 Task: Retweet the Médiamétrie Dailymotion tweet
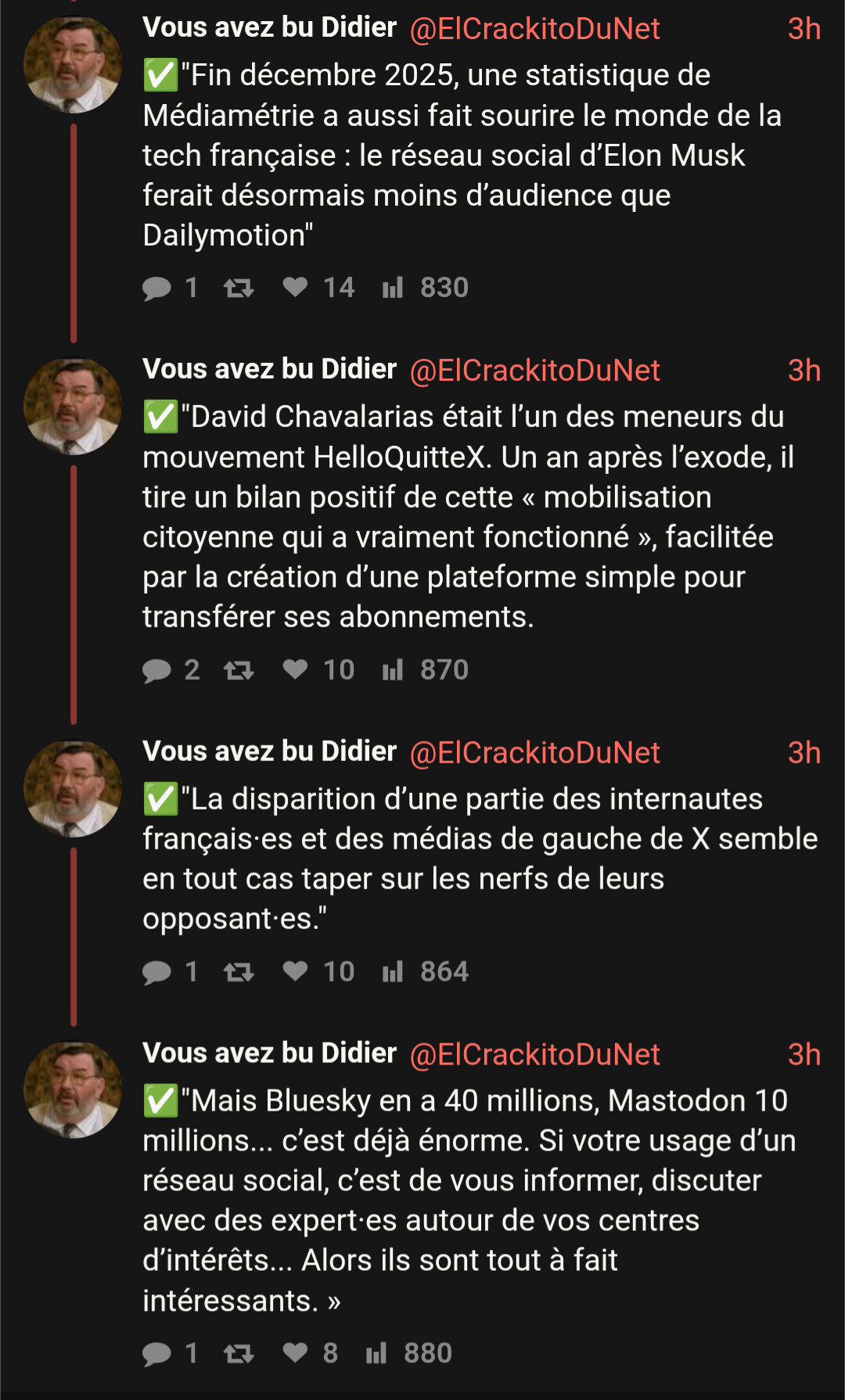click(x=239, y=289)
